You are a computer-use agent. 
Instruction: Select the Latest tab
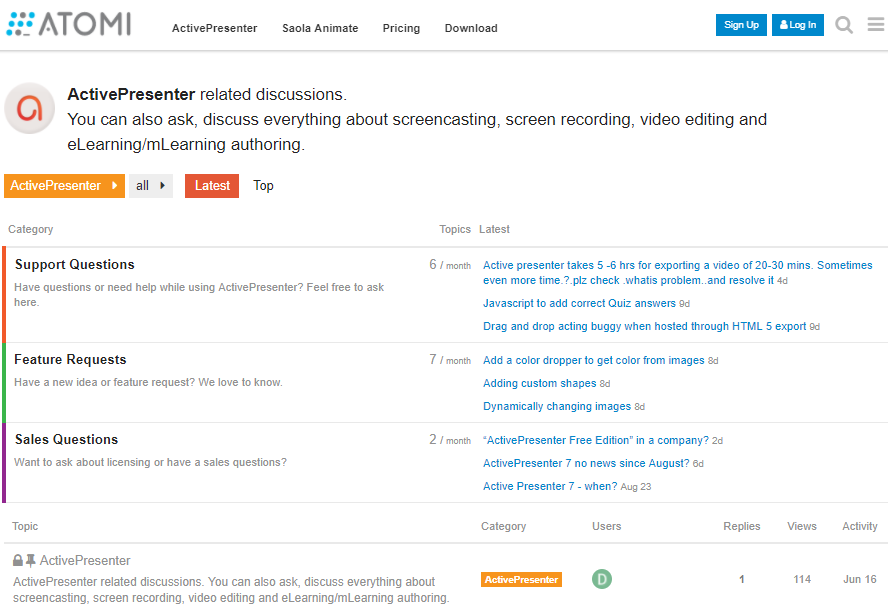pos(212,186)
